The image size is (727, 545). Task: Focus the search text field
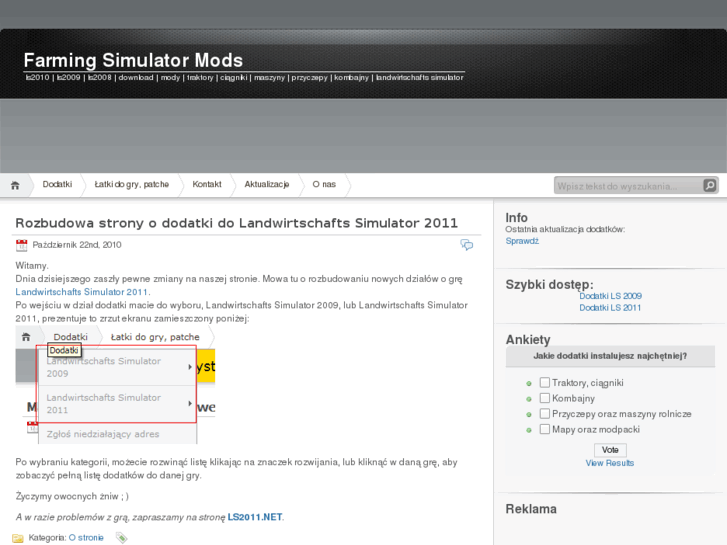pos(628,186)
